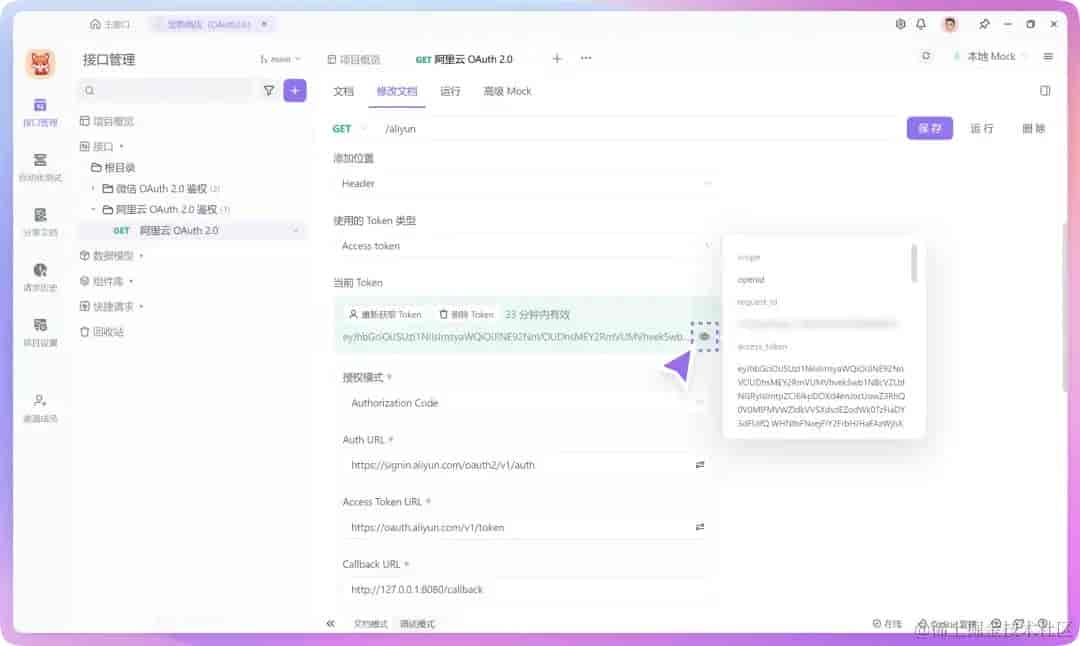Expand the 微信 OAuth 2.0 鉴权 folder
Image resolution: width=1080 pixels, height=646 pixels.
point(94,188)
